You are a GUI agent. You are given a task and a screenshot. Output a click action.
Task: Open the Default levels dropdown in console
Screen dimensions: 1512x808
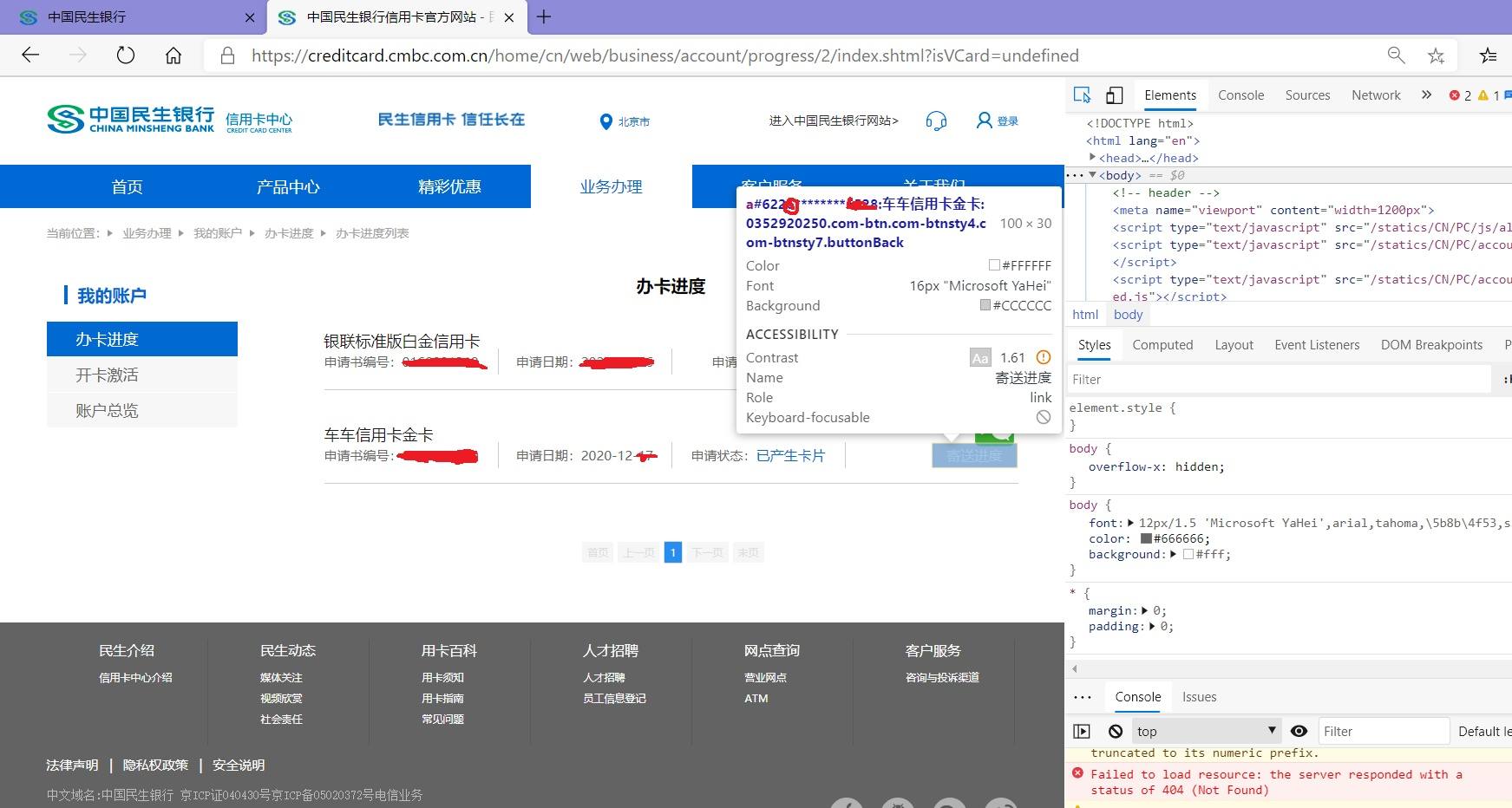click(x=1484, y=732)
